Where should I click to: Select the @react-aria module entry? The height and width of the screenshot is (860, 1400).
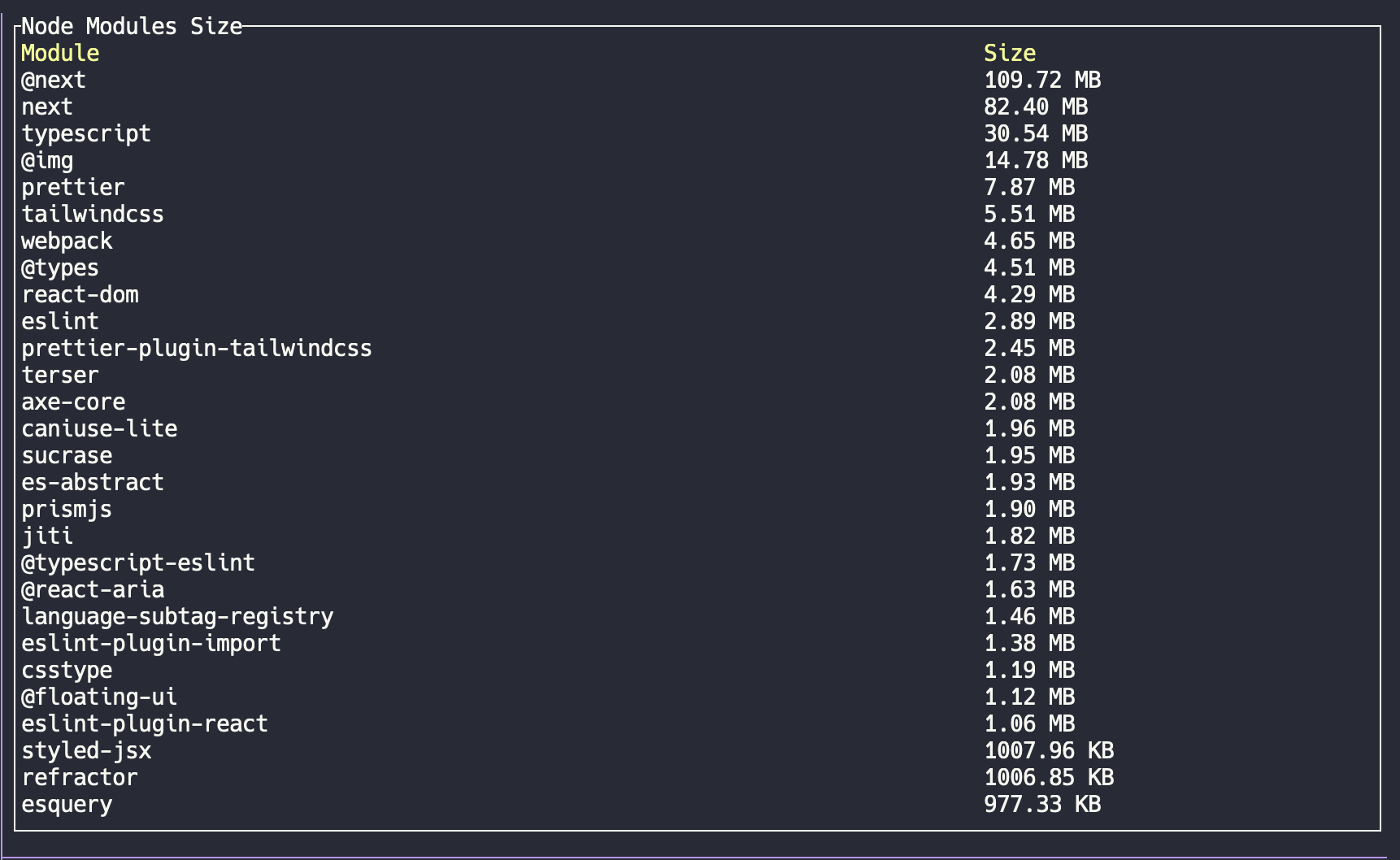(x=93, y=590)
